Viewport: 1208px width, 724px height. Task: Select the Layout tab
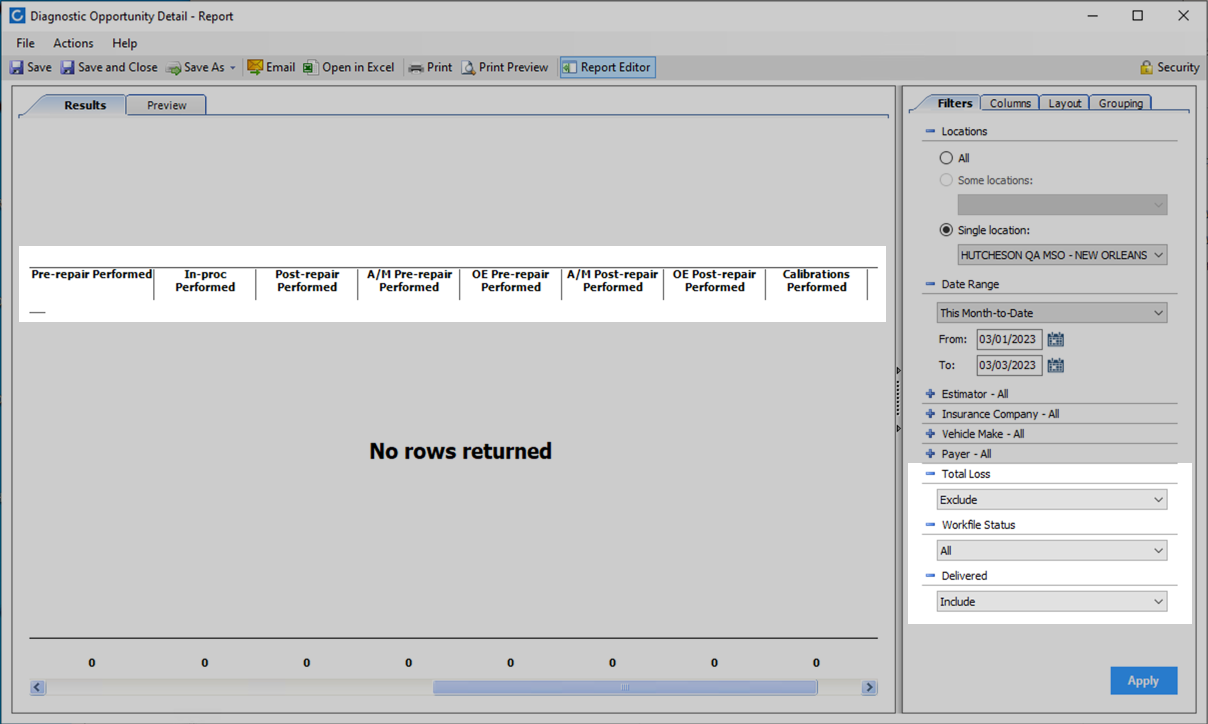[x=1064, y=103]
